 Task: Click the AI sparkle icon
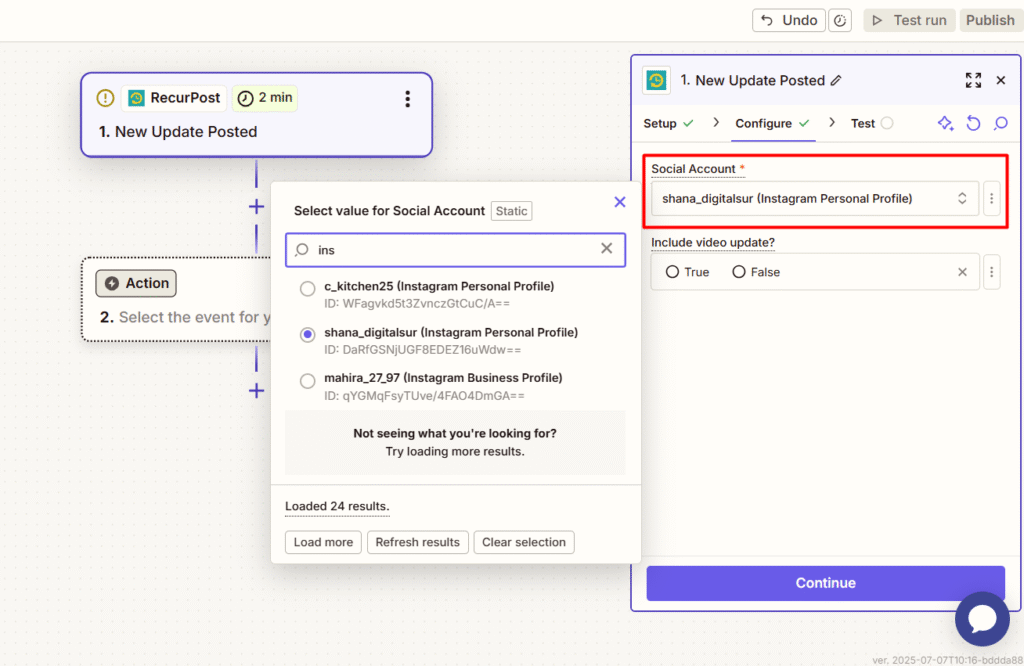[x=945, y=123]
